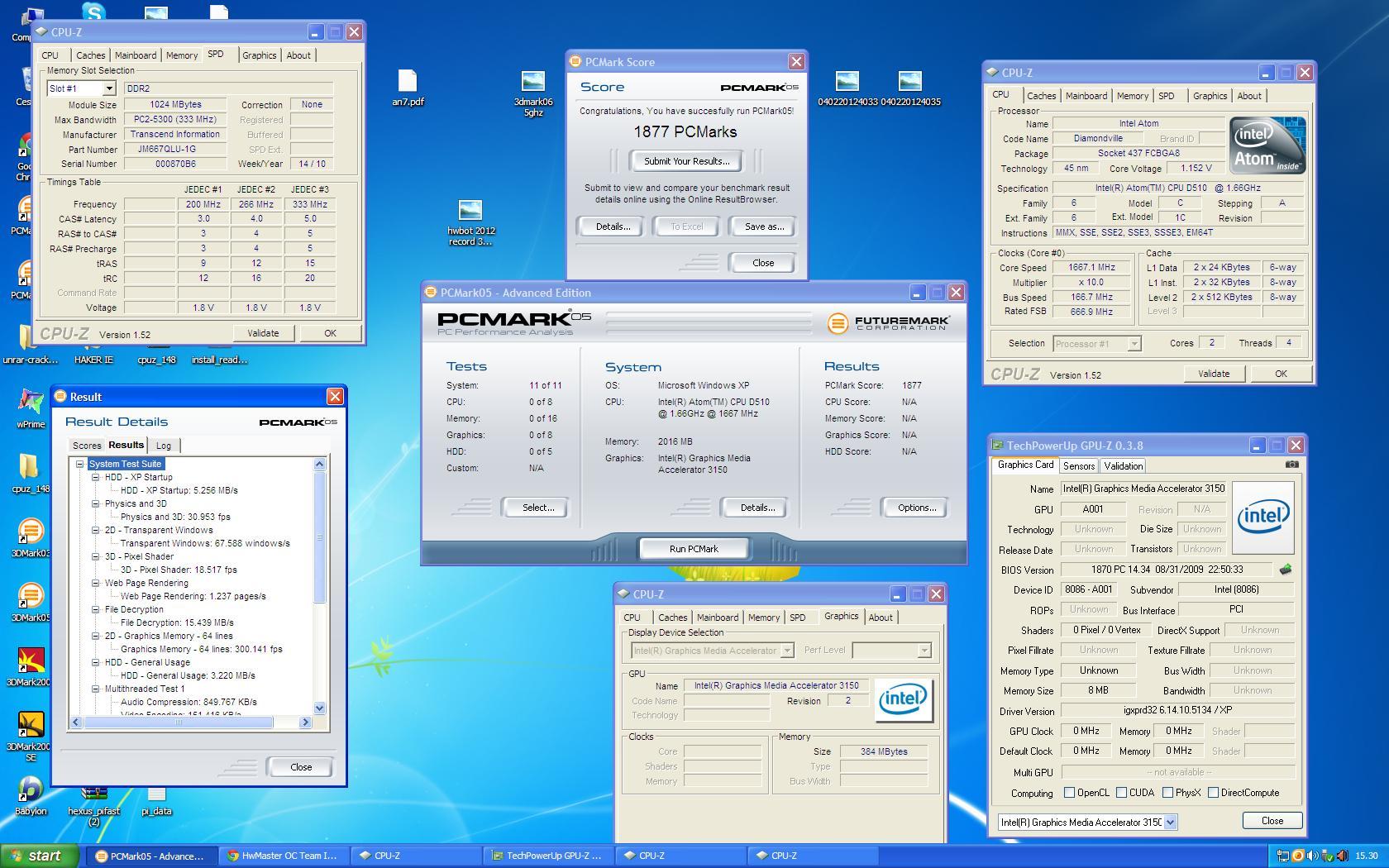Open the an7.pdf desktop file
The width and height of the screenshot is (1389, 868).
[408, 88]
